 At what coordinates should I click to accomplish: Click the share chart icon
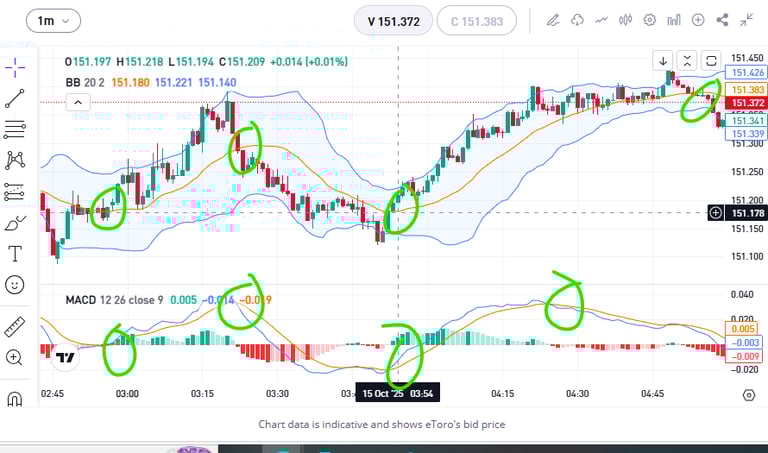722,20
